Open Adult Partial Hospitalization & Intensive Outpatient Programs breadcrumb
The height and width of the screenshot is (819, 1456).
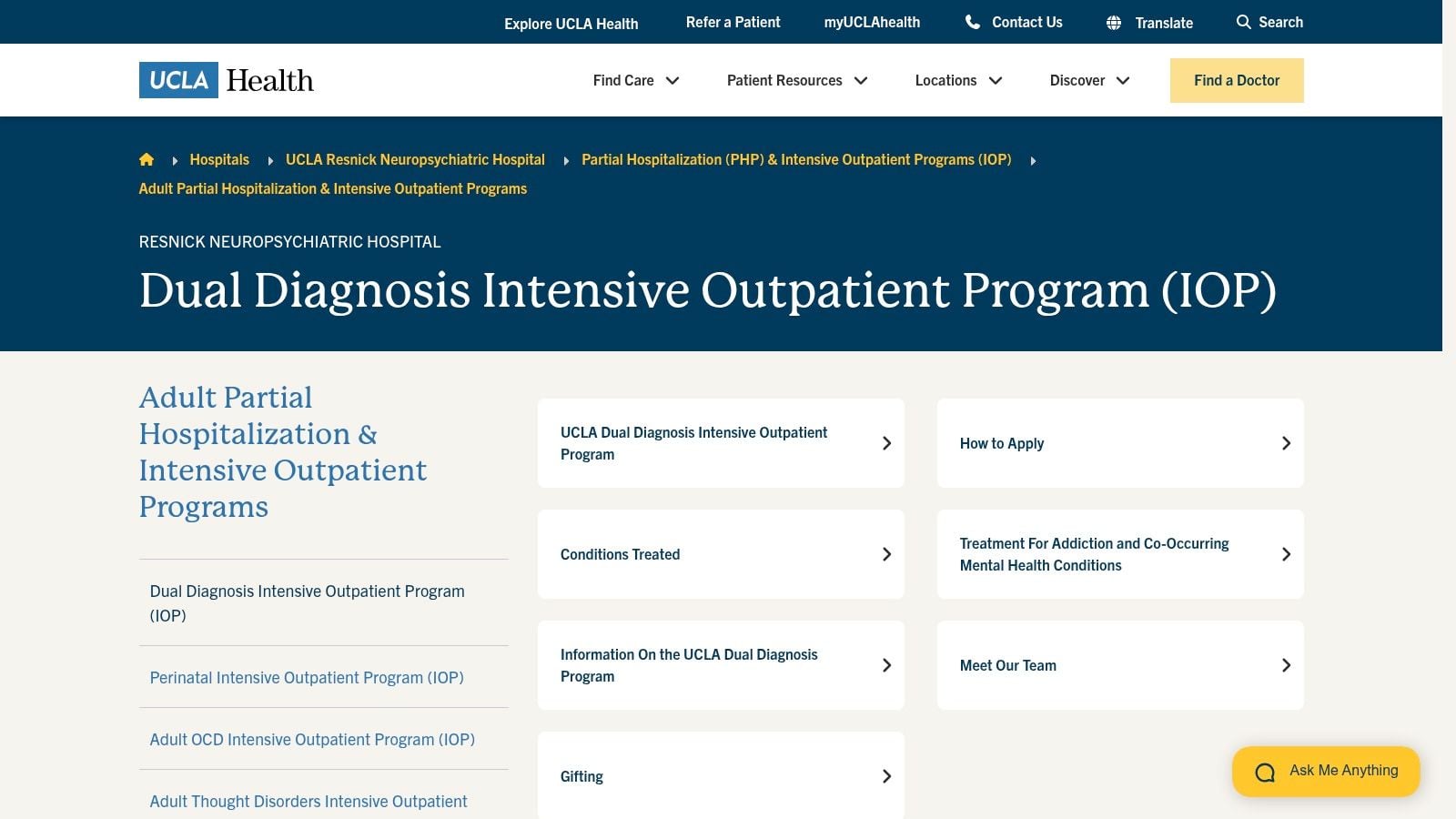click(333, 188)
